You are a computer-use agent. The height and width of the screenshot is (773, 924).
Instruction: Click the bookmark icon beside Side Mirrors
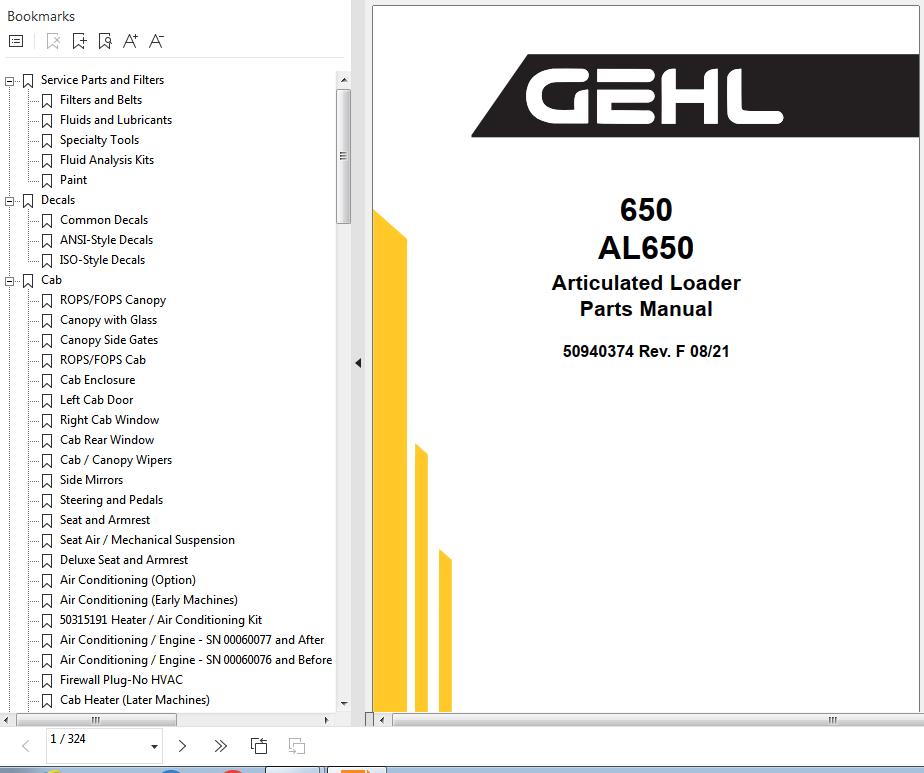(47, 481)
